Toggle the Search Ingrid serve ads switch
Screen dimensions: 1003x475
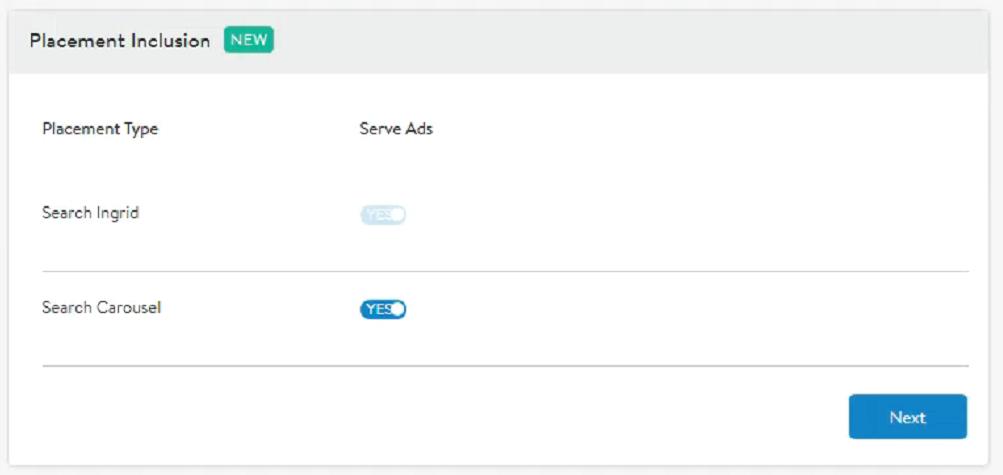(383, 214)
